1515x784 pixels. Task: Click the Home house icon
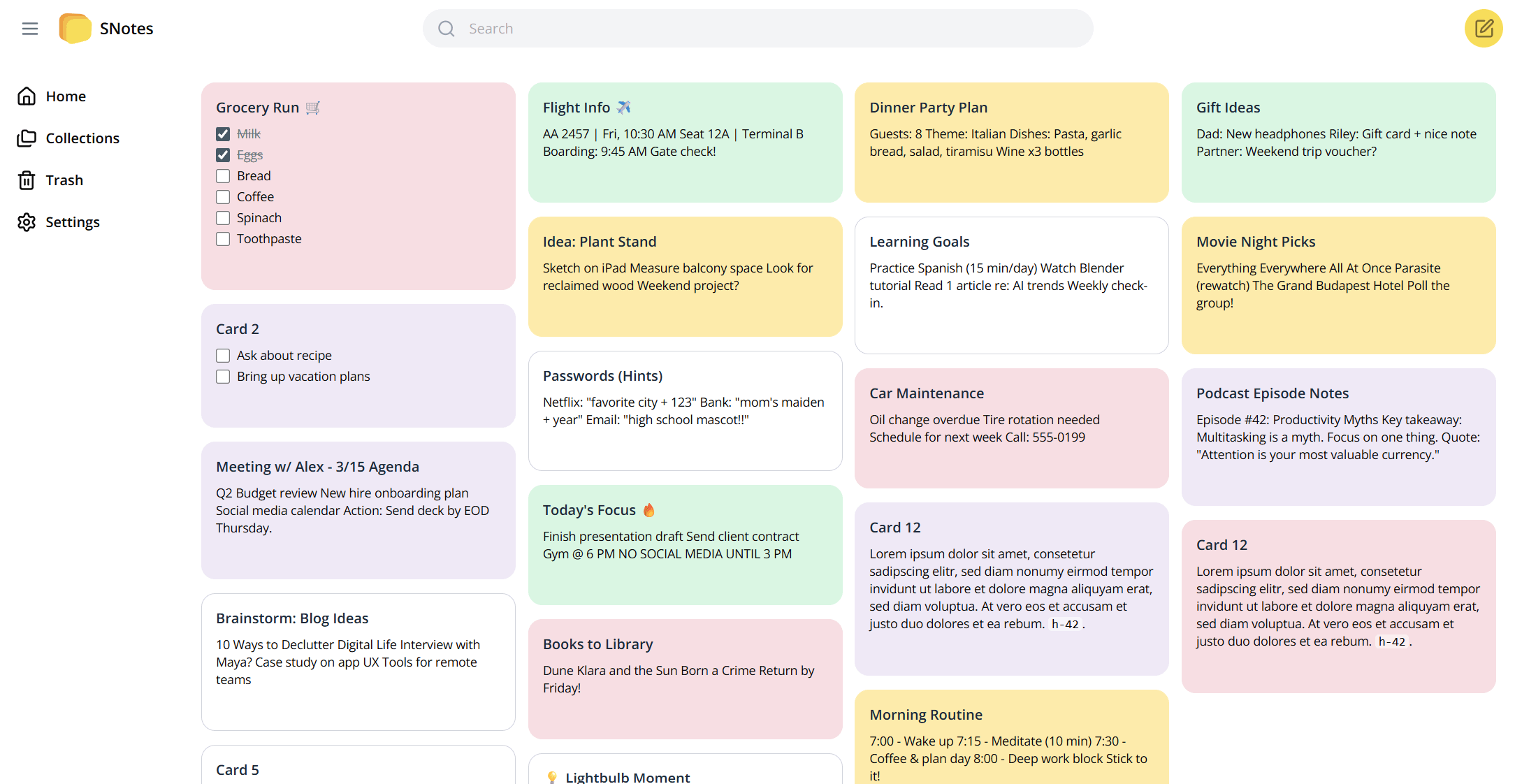click(27, 96)
